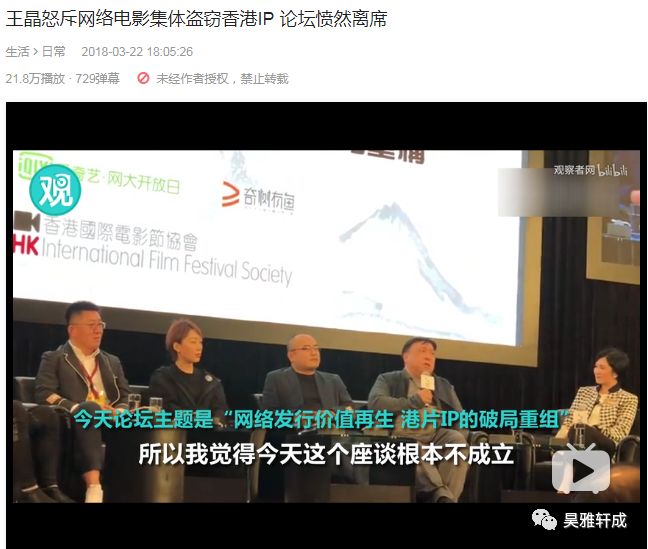Viewport: 648px width, 549px height.
Task: Click the green iQIYI logo on screen
Action: click(34, 163)
